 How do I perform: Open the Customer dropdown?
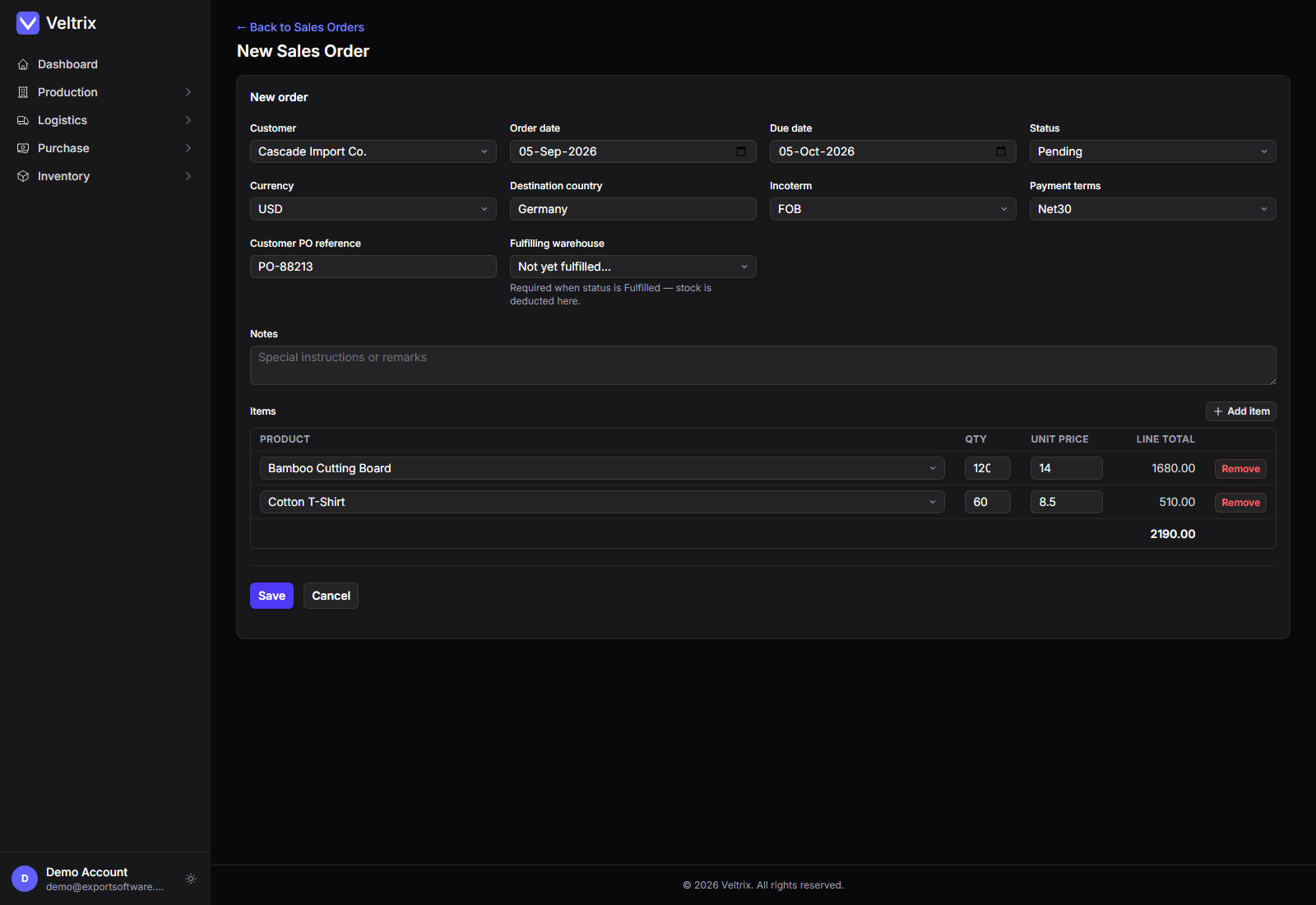pos(373,151)
